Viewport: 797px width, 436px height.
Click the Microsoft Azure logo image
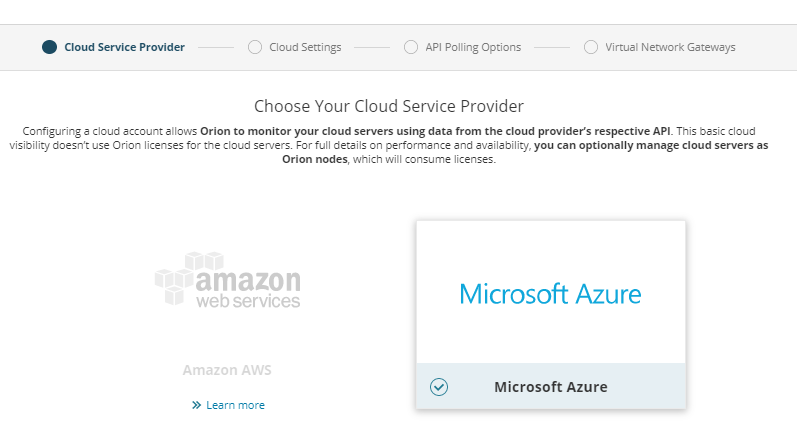pyautogui.click(x=550, y=294)
